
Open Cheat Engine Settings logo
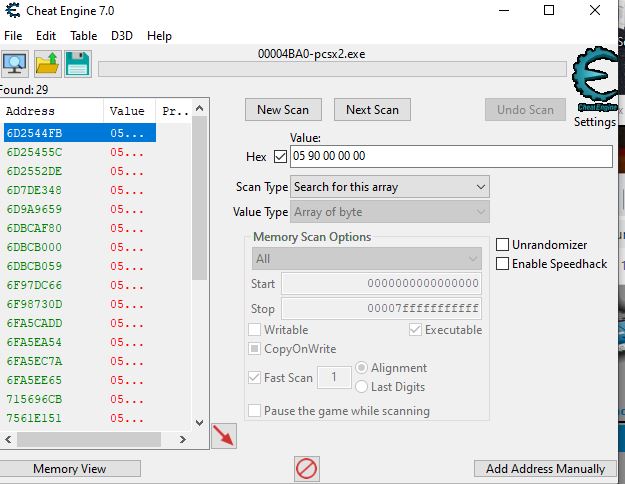click(x=595, y=82)
